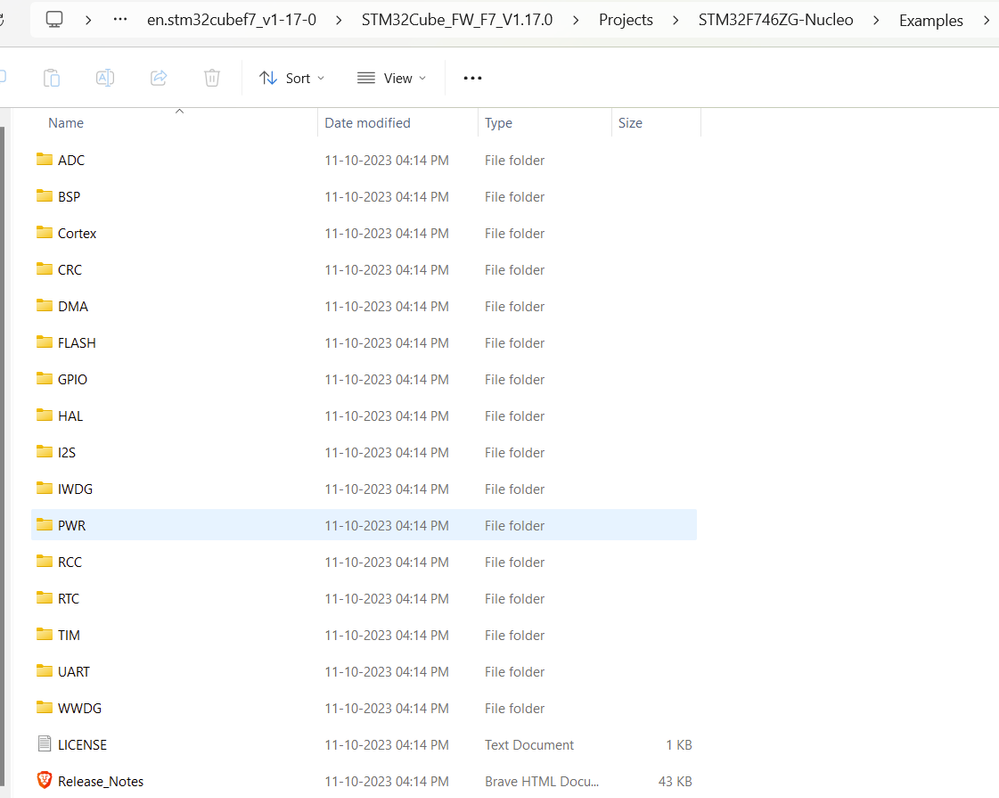This screenshot has width=999, height=798.
Task: Click the This PC monitor icon in breadcrumb
Action: tap(54, 20)
